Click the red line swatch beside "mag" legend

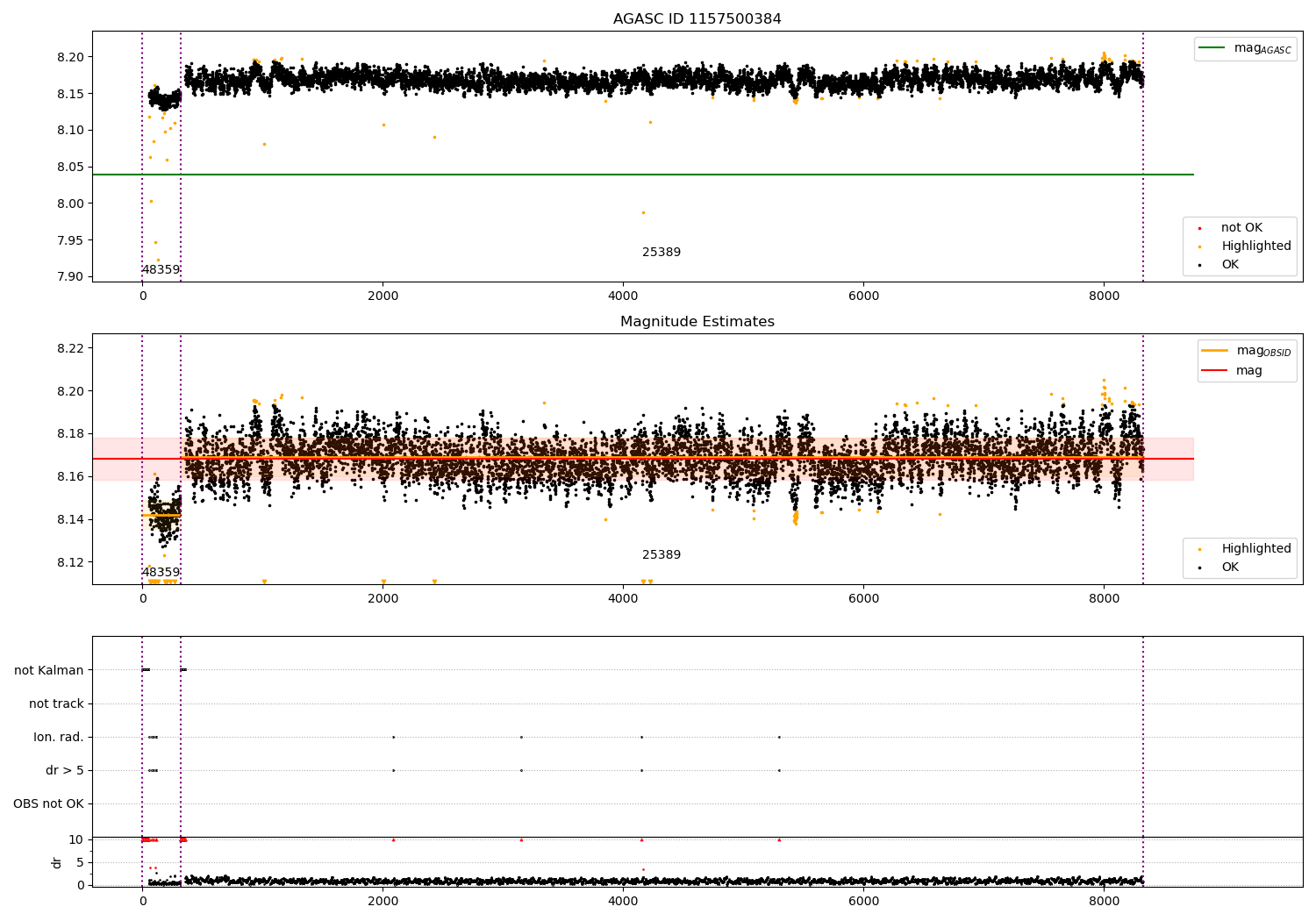[1215, 371]
